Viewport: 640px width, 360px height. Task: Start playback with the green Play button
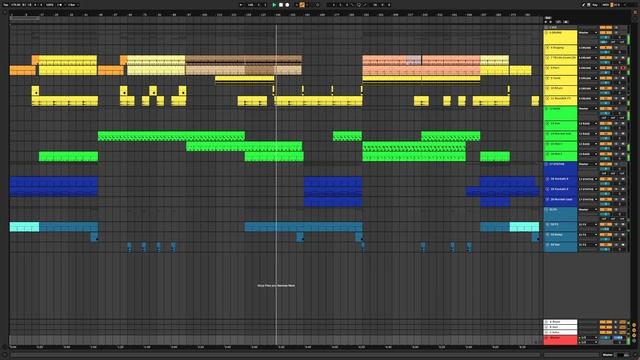pos(274,5)
